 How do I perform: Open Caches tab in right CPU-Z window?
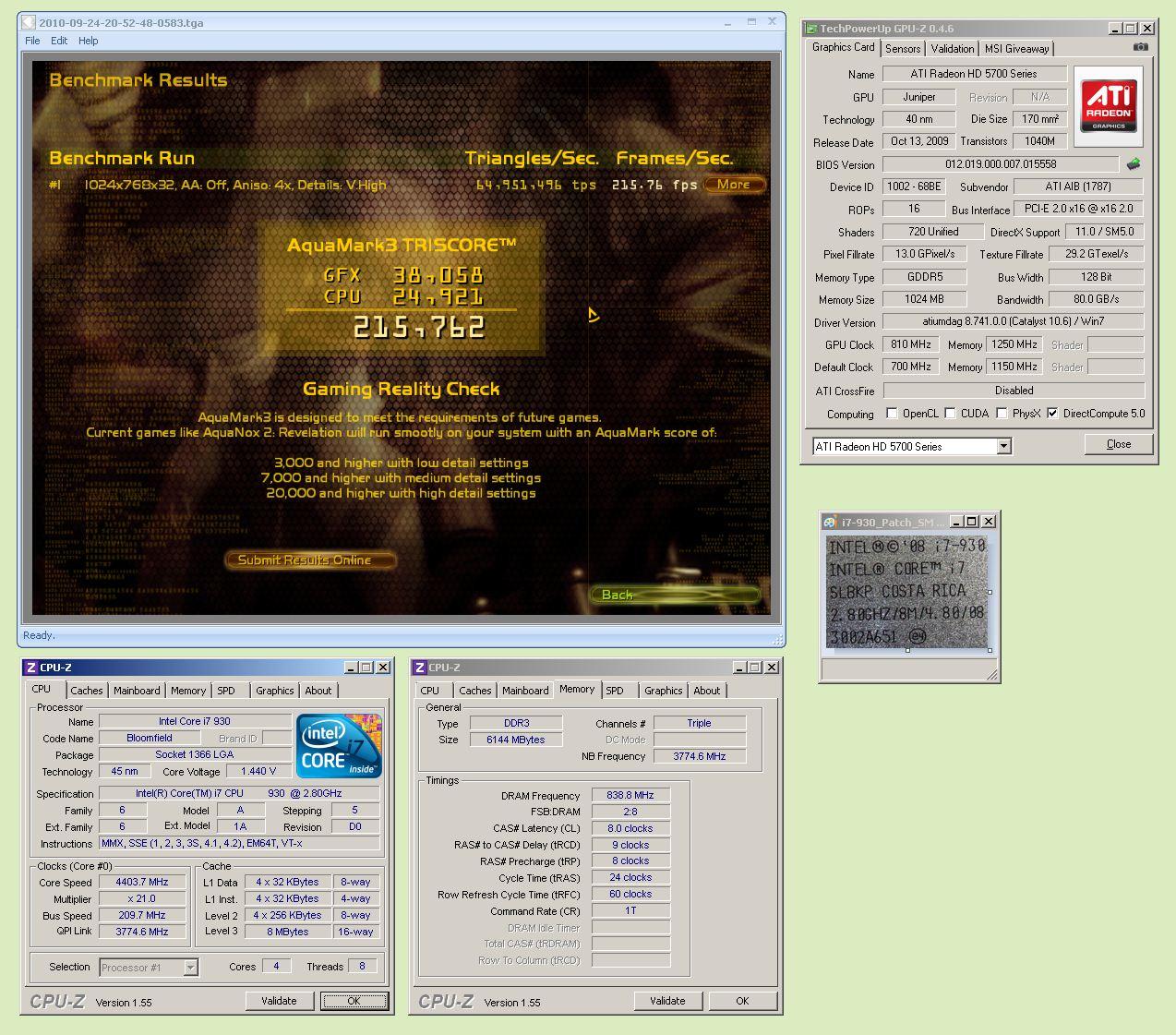click(475, 691)
